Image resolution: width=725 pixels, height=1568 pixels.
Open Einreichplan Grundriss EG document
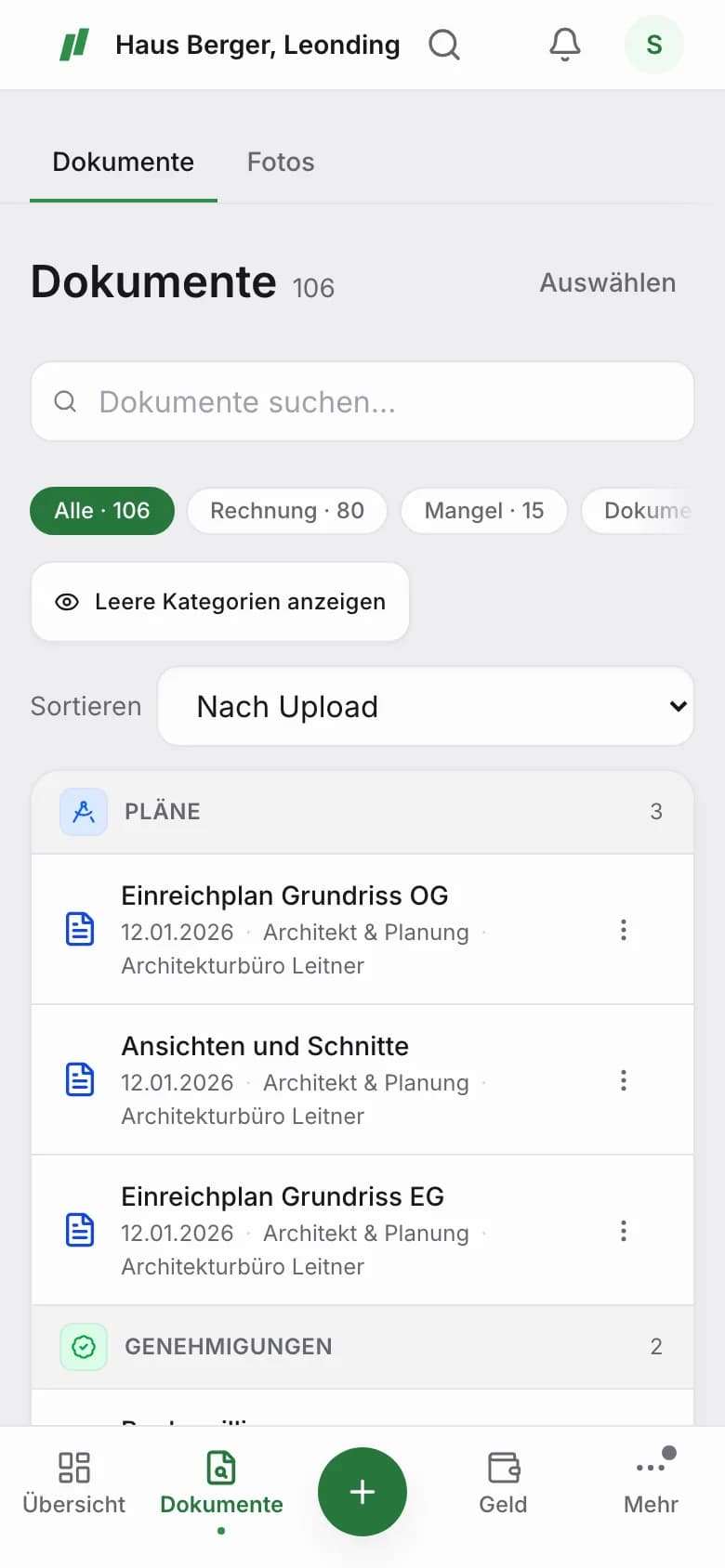(x=362, y=1230)
